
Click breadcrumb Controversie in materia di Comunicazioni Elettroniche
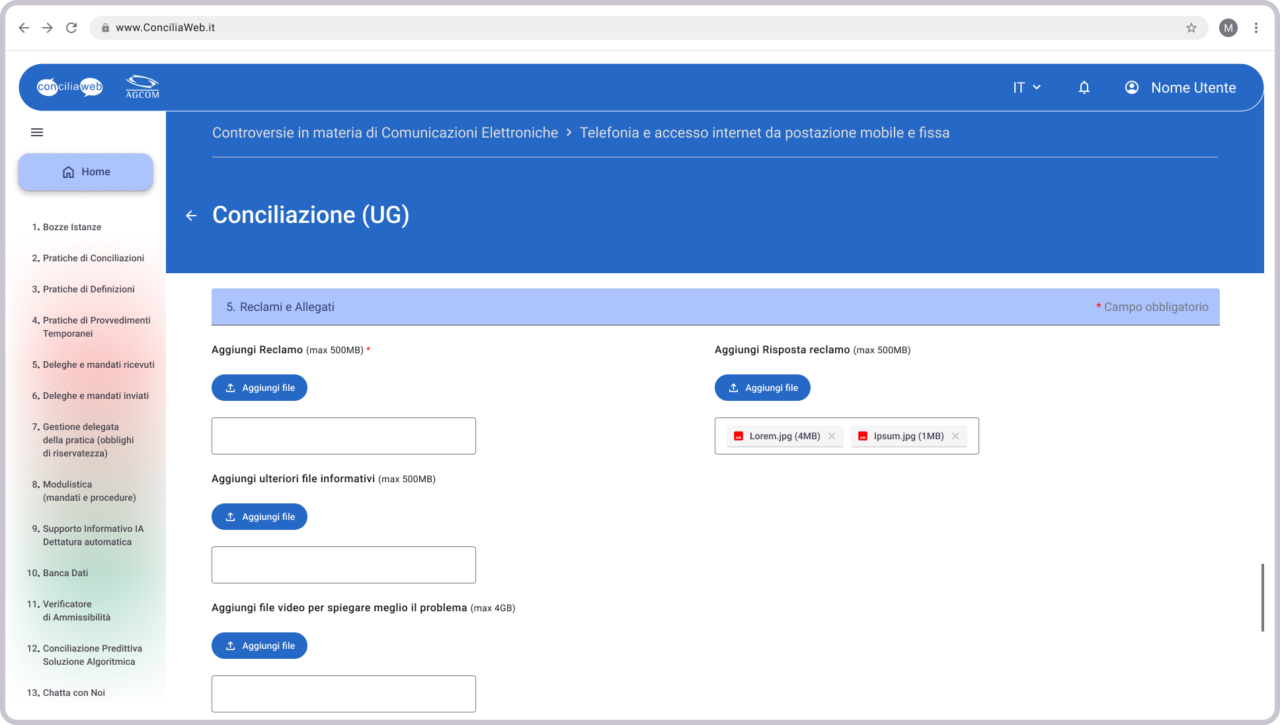click(385, 133)
